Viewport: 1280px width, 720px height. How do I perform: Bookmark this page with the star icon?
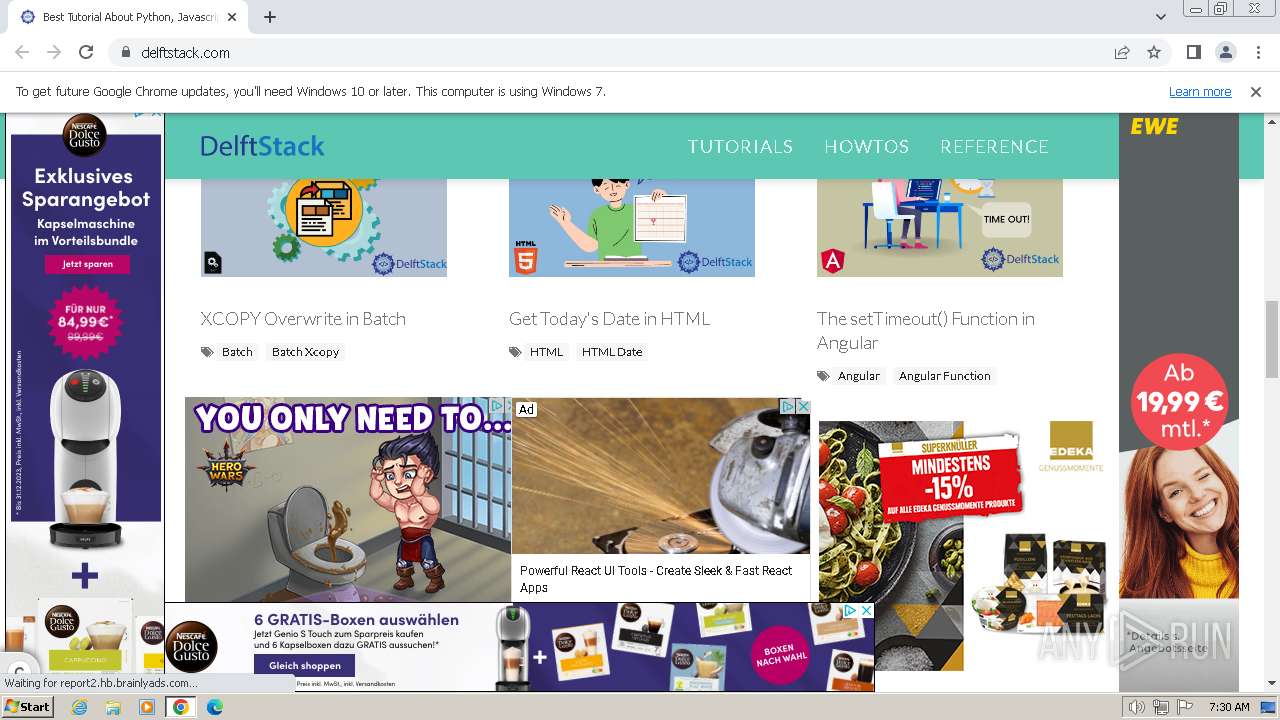[1154, 52]
